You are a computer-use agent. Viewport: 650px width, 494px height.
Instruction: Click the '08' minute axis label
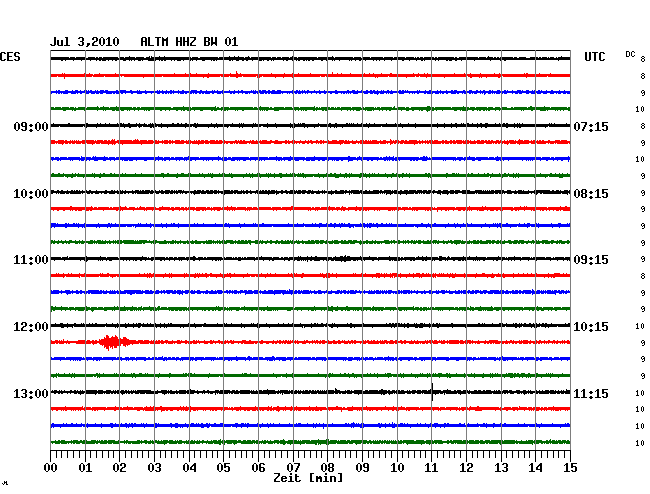tap(327, 467)
